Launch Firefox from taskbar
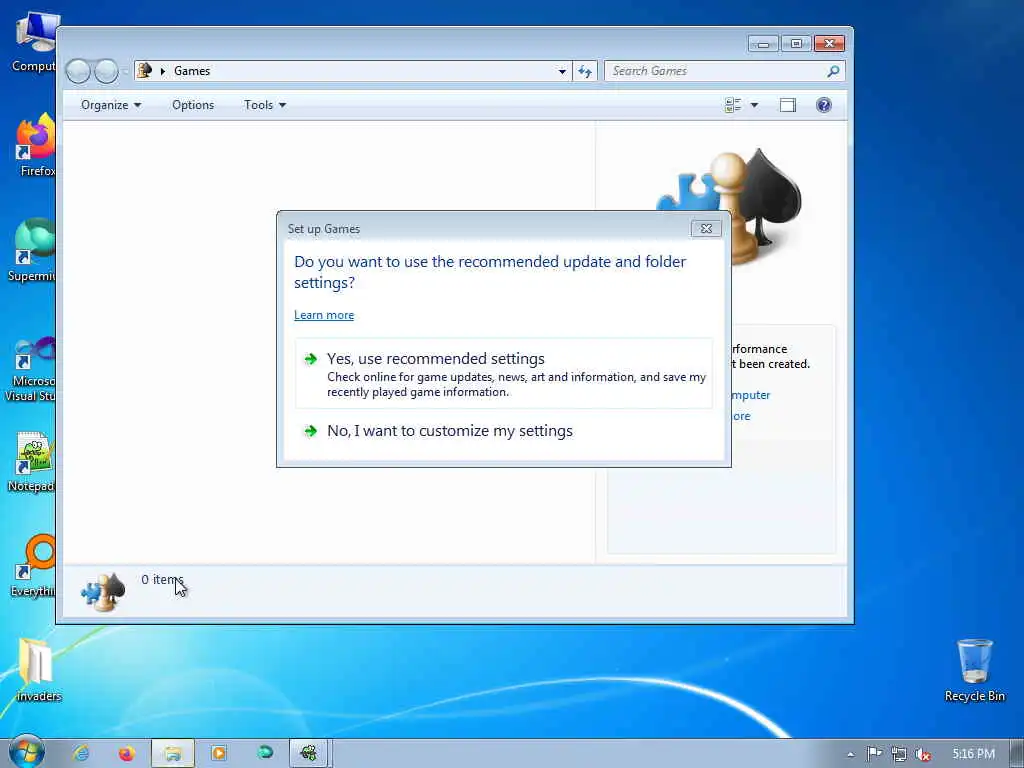 pyautogui.click(x=127, y=753)
